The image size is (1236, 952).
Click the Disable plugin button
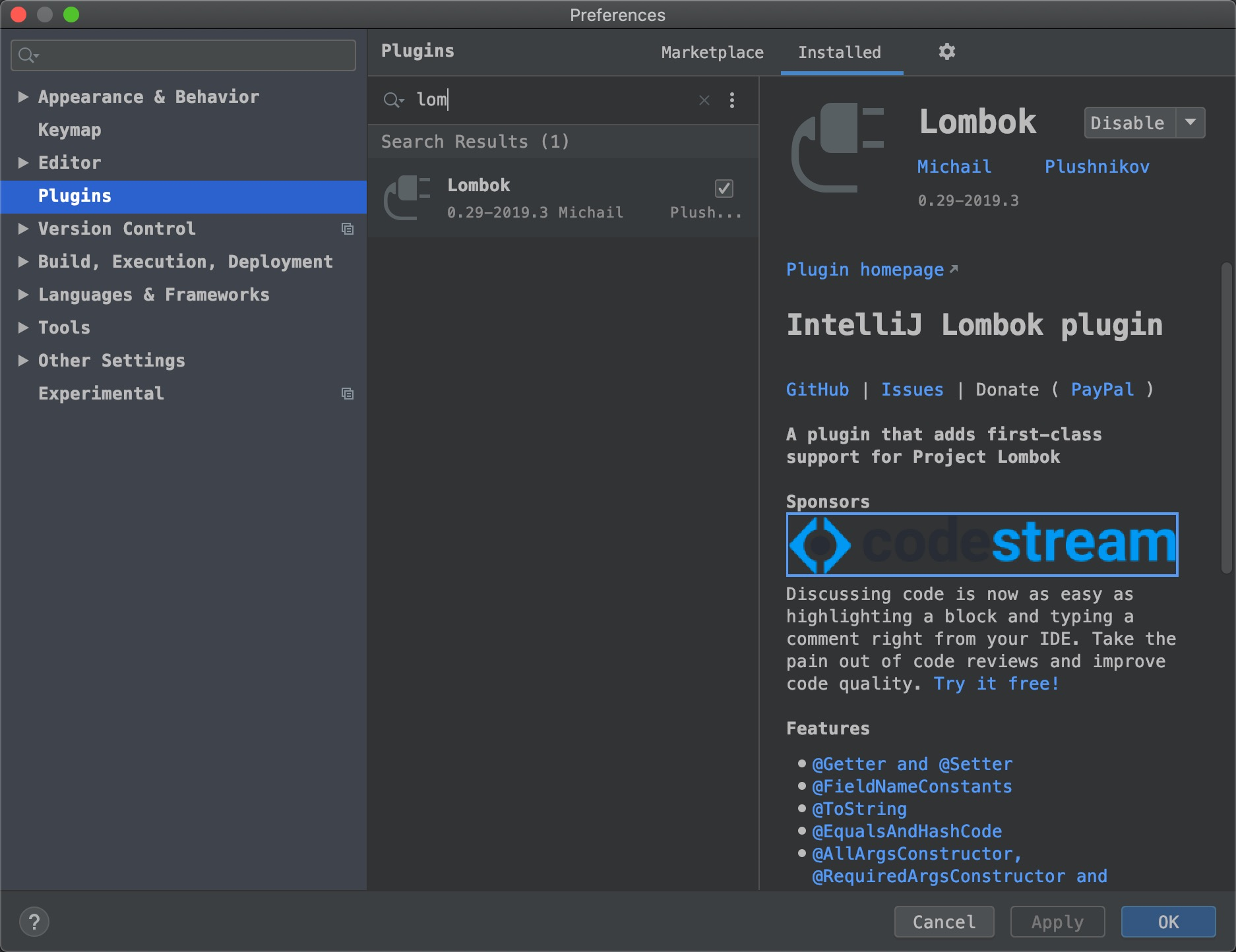[x=1130, y=123]
